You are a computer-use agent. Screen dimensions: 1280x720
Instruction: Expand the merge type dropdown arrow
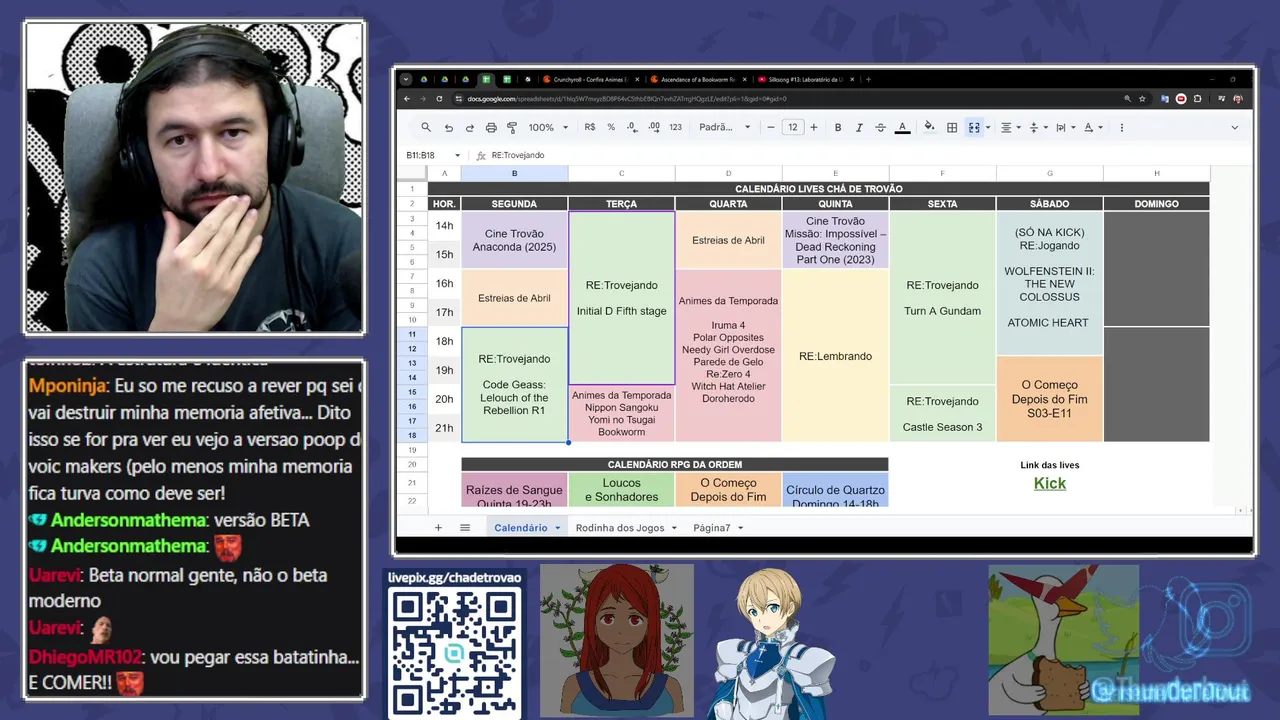click(x=988, y=127)
